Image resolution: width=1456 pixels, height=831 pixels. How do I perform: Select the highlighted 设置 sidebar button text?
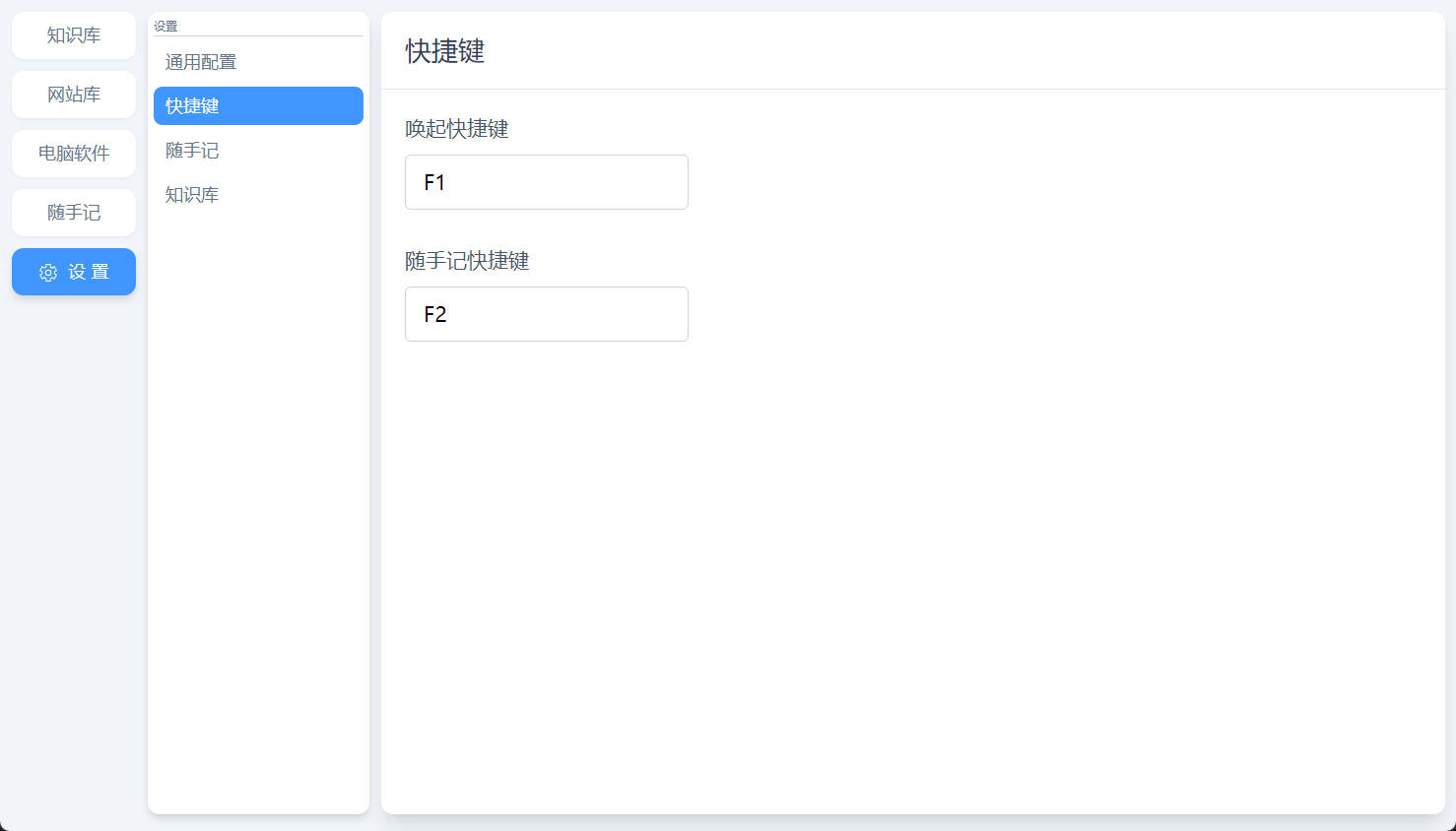coord(89,272)
